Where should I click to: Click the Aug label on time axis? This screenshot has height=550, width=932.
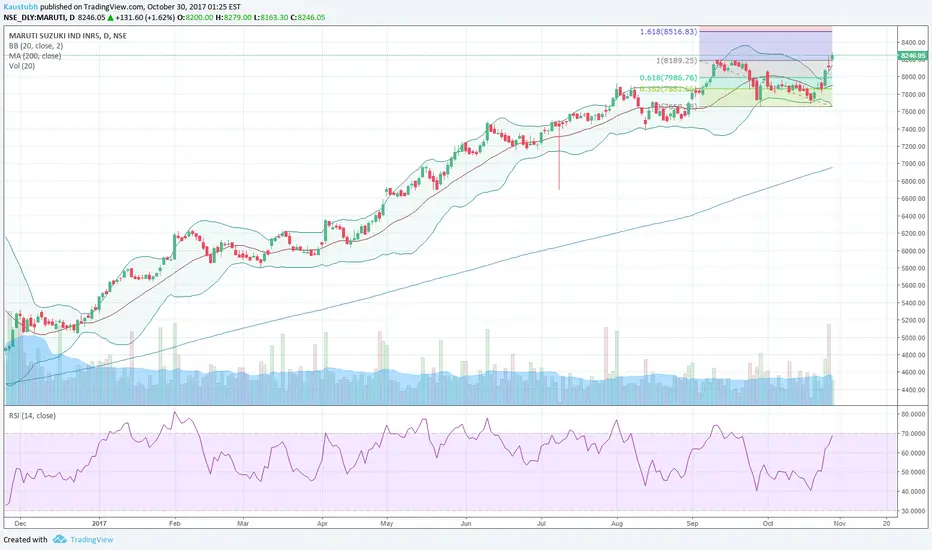(617, 524)
